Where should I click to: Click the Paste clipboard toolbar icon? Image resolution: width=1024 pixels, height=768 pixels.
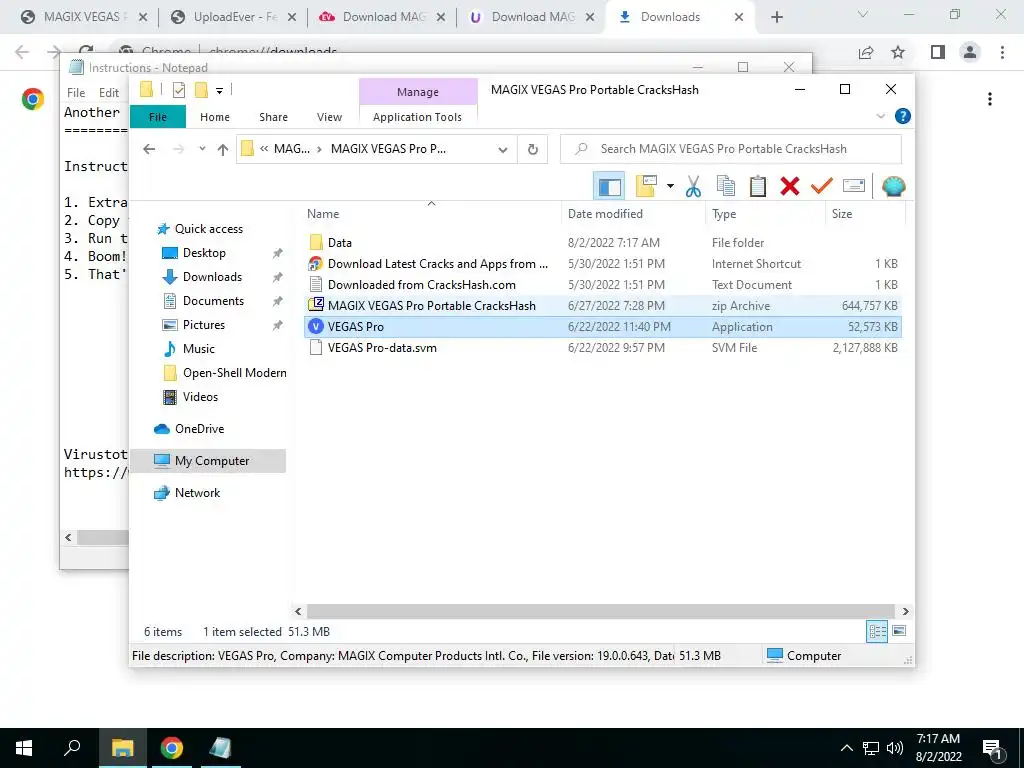[x=758, y=186]
